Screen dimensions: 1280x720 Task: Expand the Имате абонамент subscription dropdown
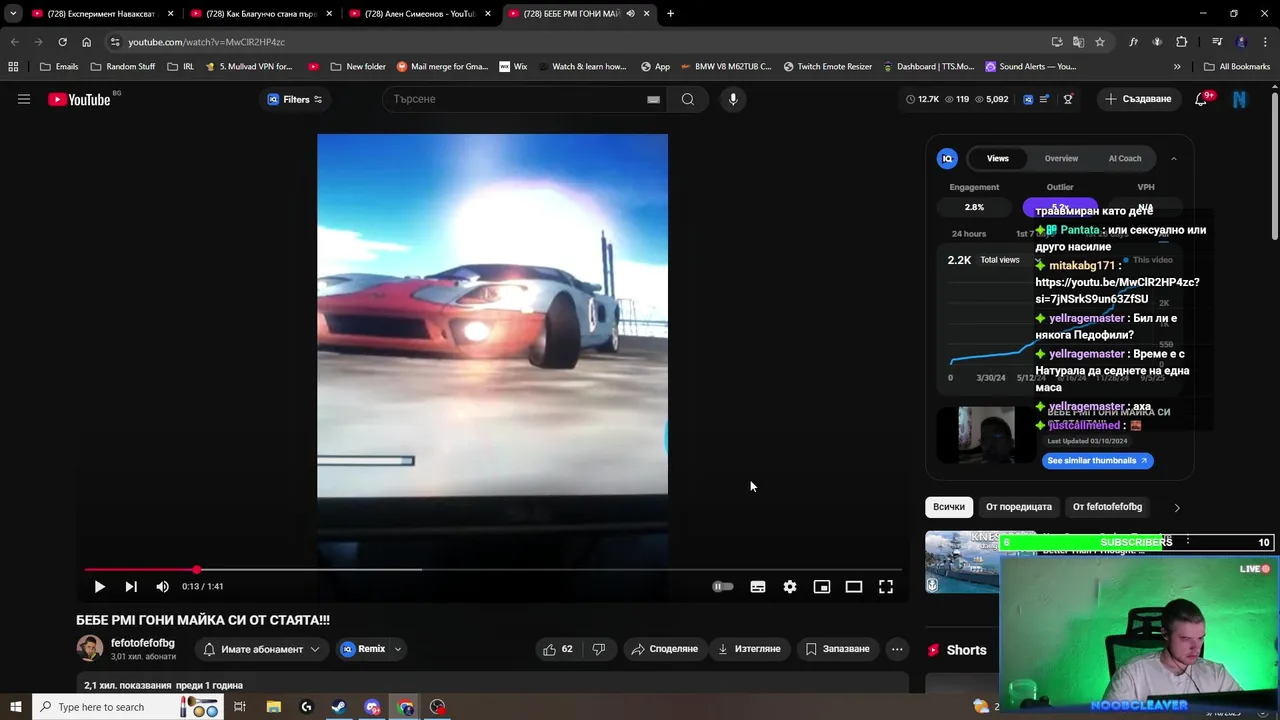coord(260,649)
